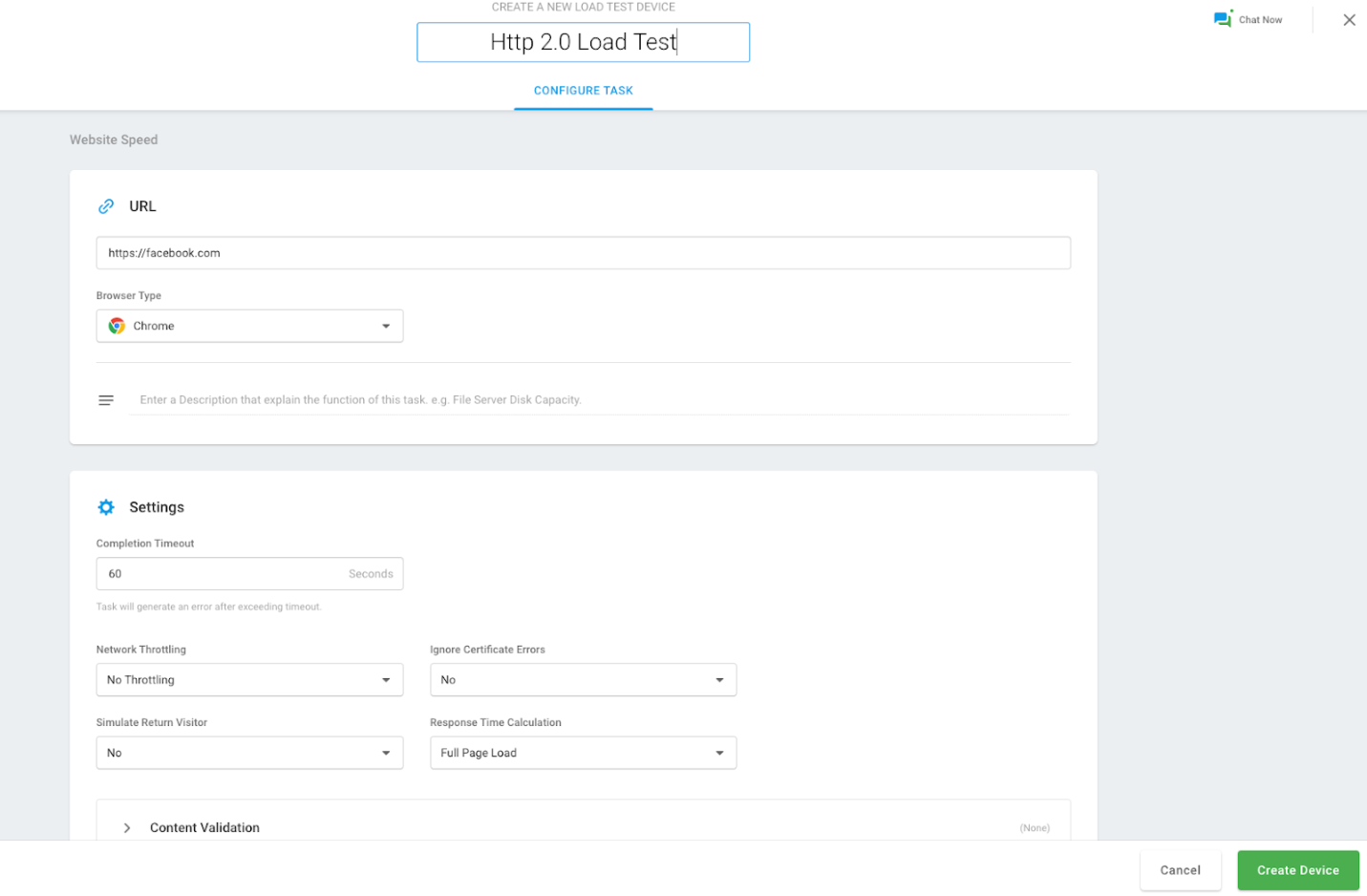Image resolution: width=1367 pixels, height=896 pixels.
Task: Expand the Content Validation section
Action: (x=126, y=827)
